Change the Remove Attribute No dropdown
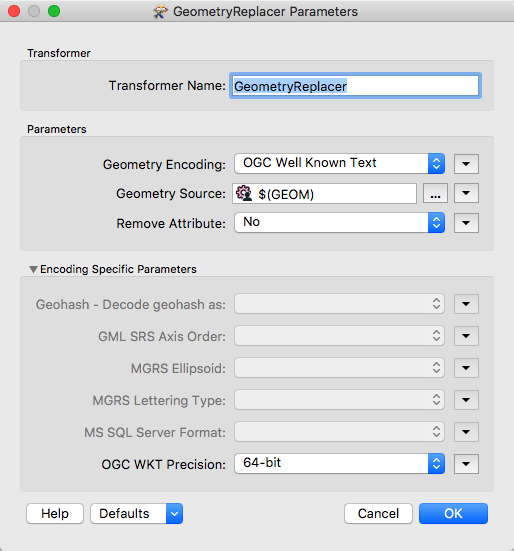 tap(339, 222)
